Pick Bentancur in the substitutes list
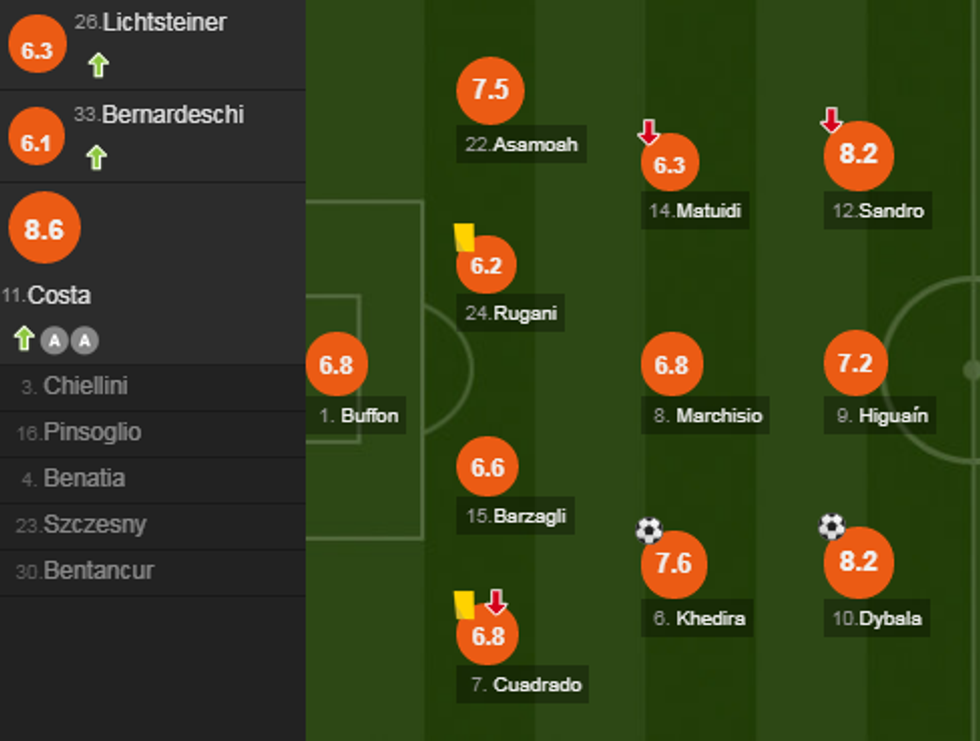Image resolution: width=980 pixels, height=741 pixels. 98,572
